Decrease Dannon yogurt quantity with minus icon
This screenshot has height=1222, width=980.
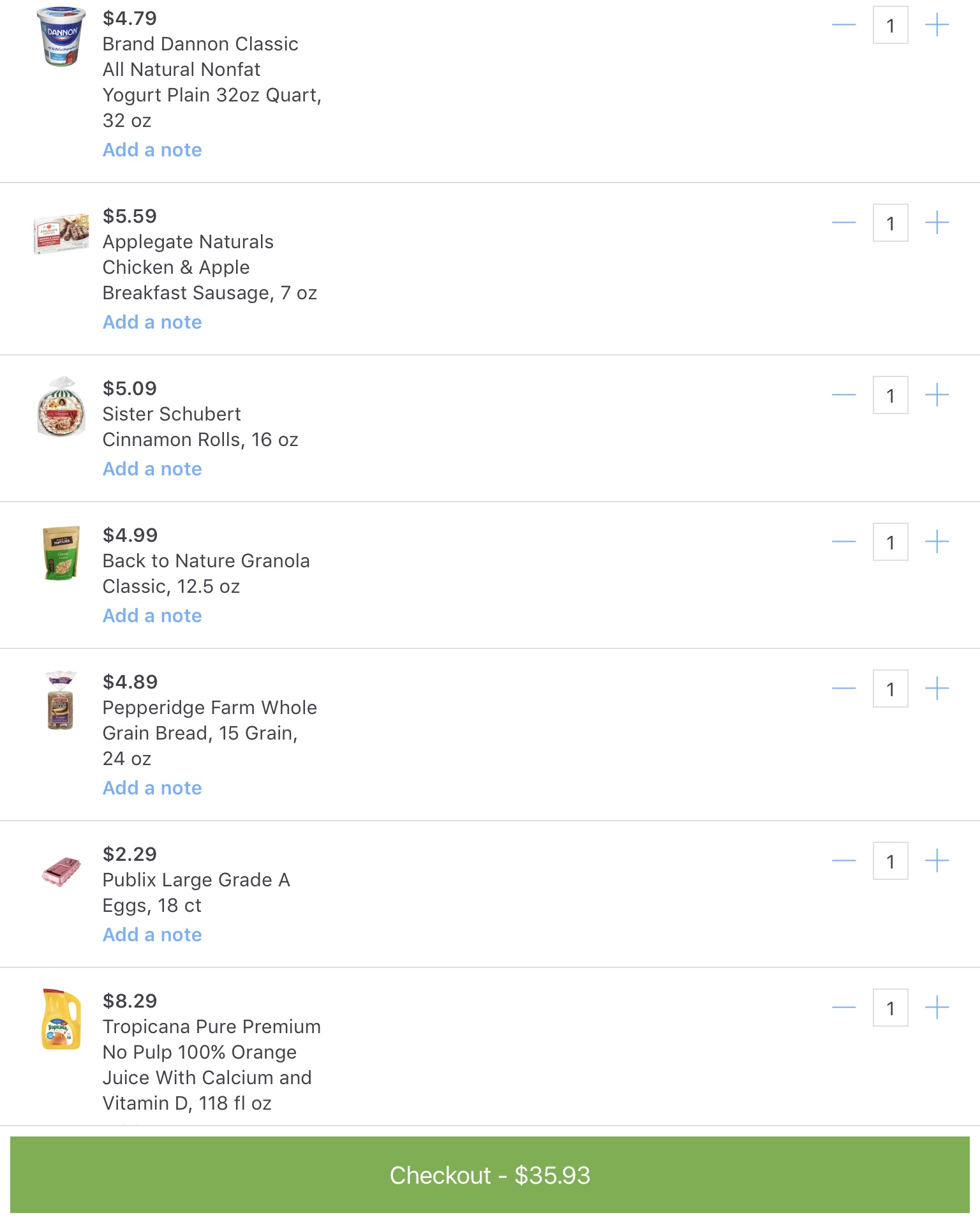click(x=843, y=26)
